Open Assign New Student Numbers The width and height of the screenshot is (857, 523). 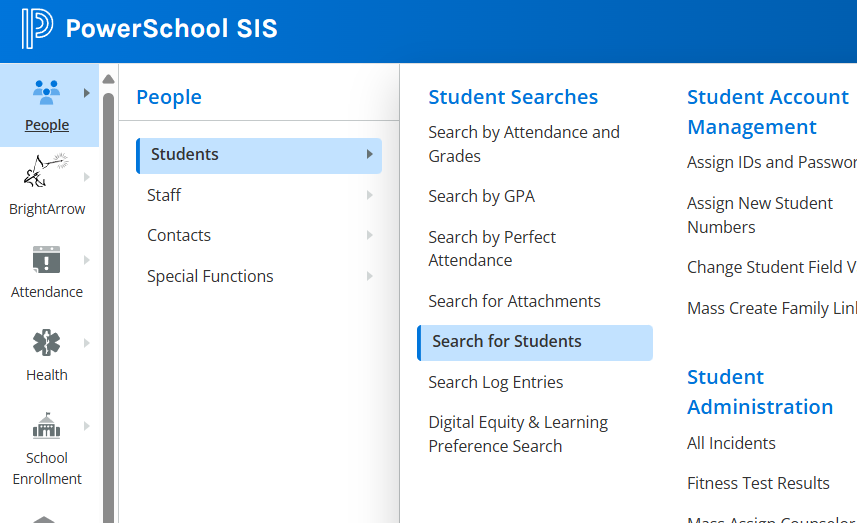759,215
